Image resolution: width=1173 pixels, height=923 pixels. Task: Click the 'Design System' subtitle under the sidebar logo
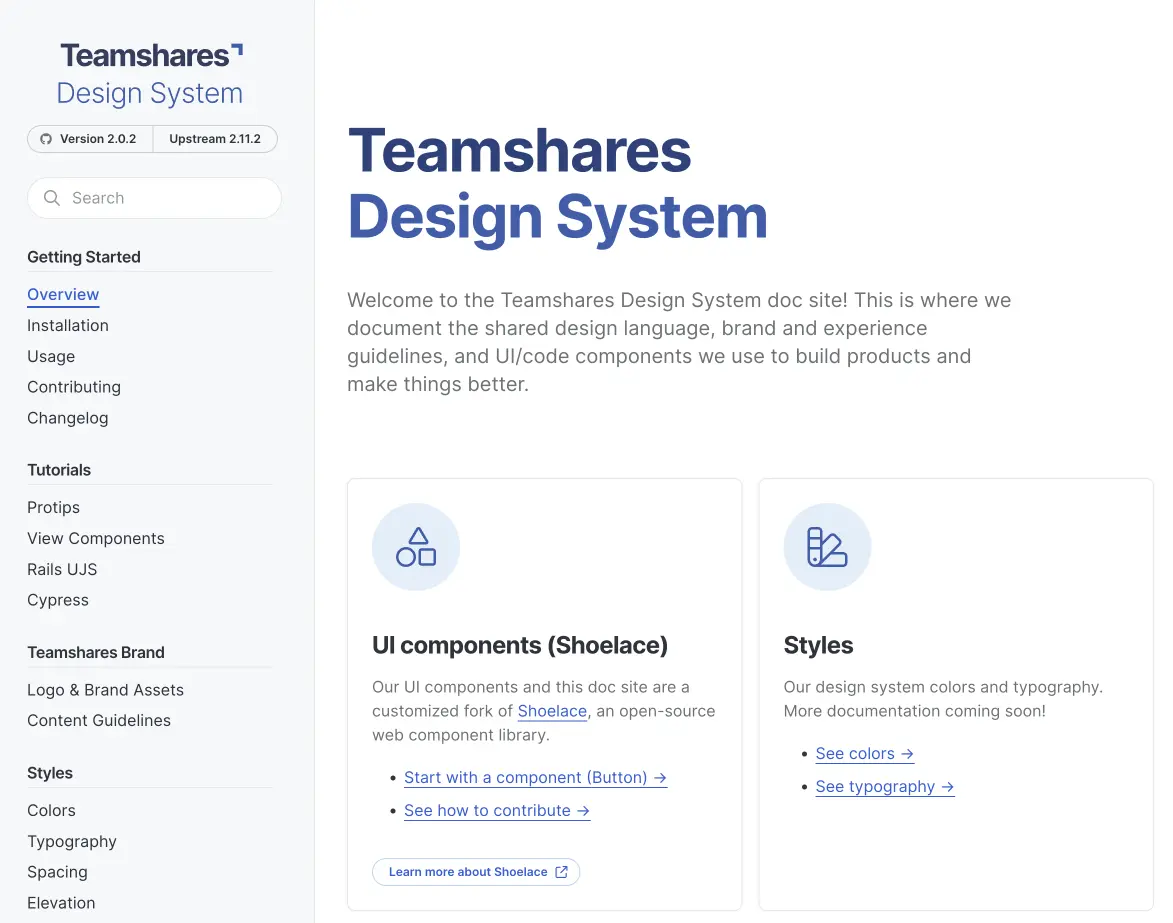pyautogui.click(x=150, y=94)
